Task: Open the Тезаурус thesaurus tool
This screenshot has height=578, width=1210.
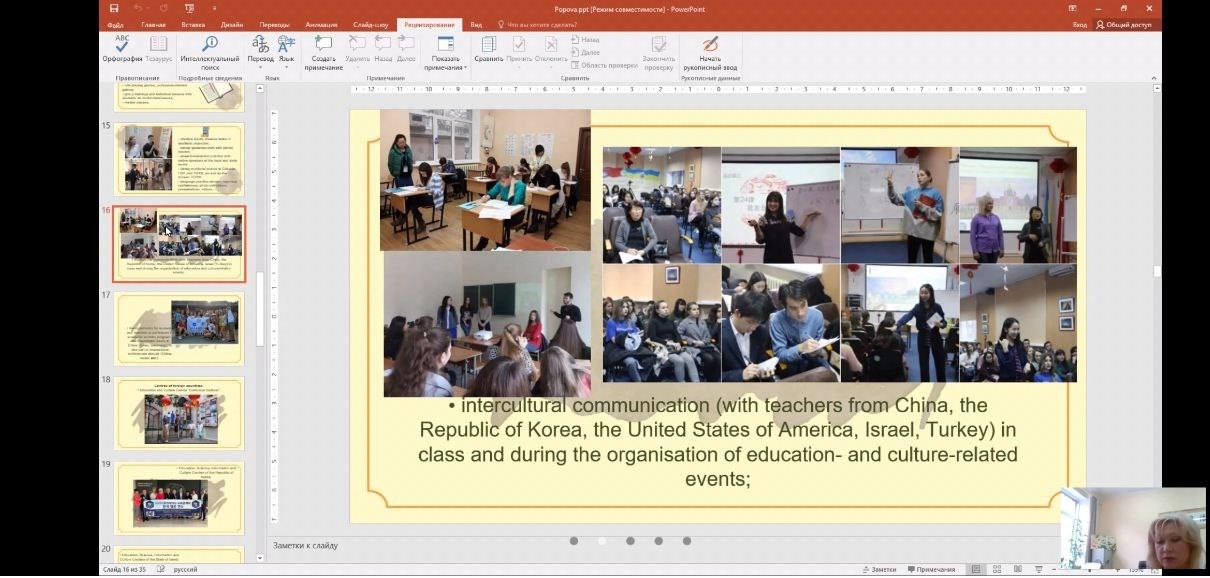Action: point(158,48)
